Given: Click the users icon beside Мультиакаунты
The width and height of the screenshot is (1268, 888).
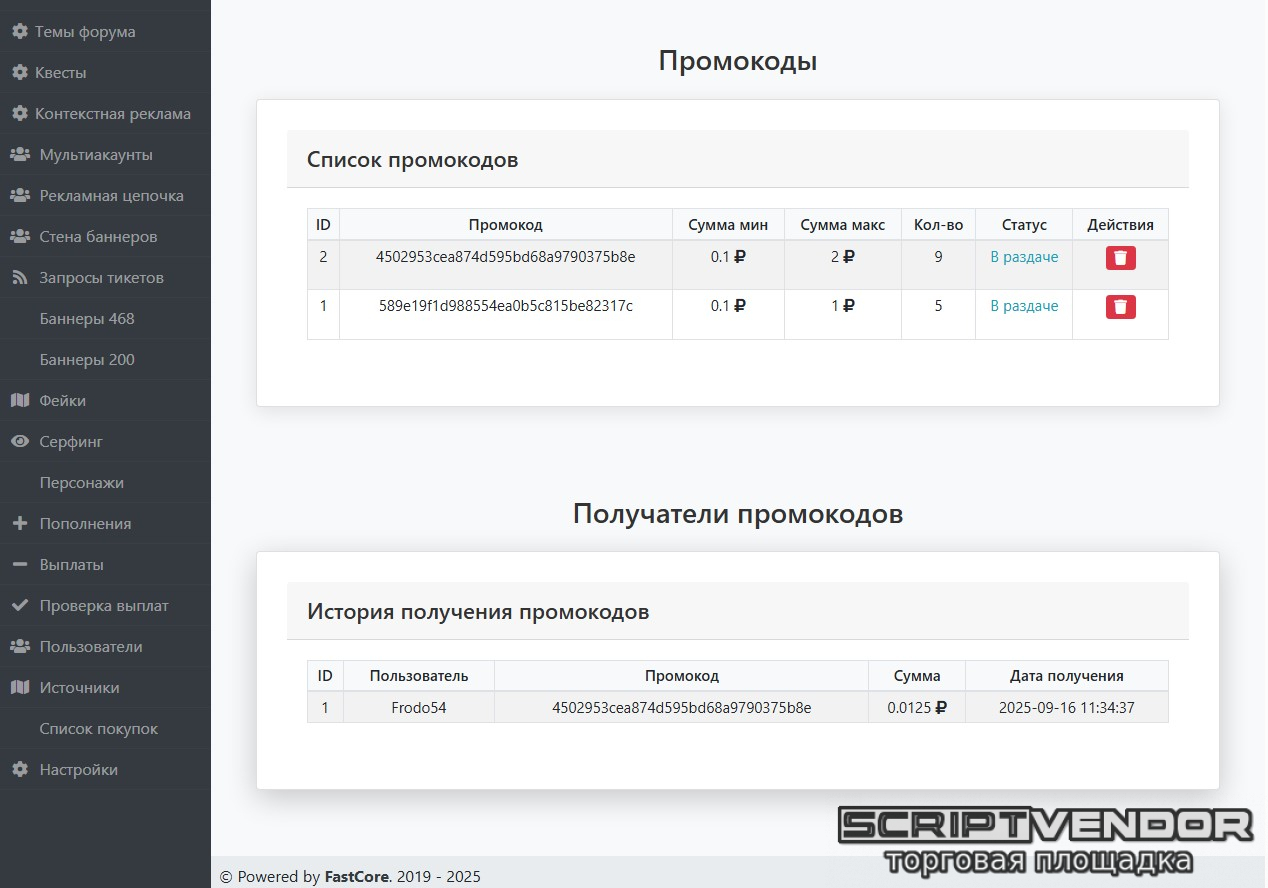Looking at the screenshot, I should pyautogui.click(x=19, y=155).
